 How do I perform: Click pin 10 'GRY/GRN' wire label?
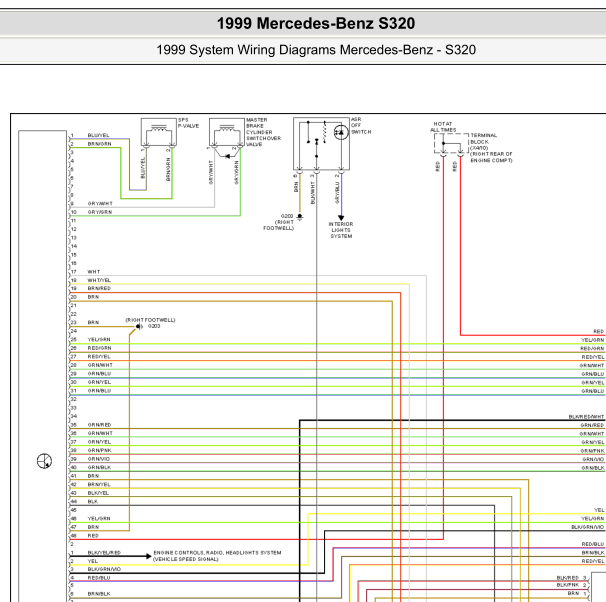coord(100,212)
